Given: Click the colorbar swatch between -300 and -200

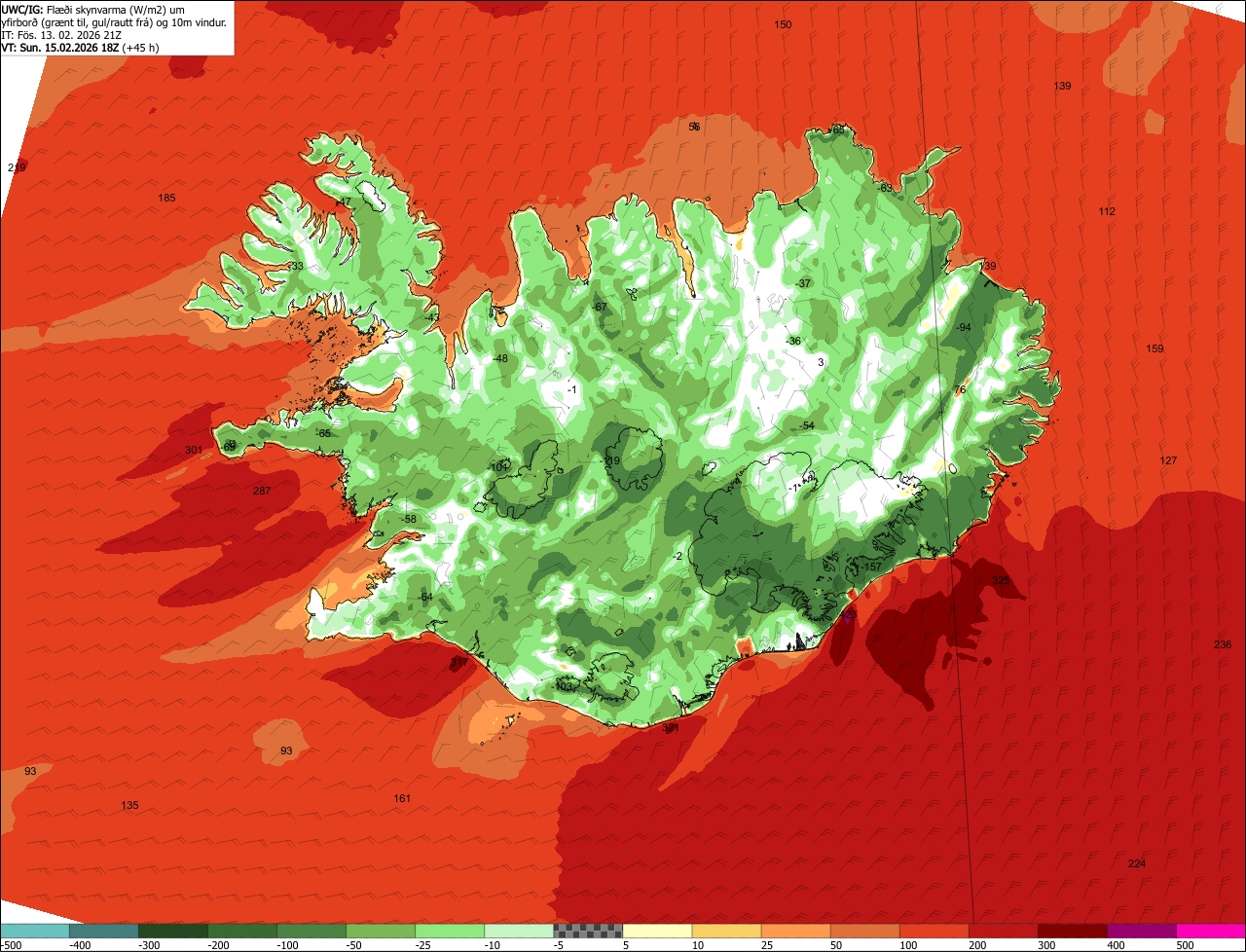Looking at the screenshot, I should click(x=172, y=931).
